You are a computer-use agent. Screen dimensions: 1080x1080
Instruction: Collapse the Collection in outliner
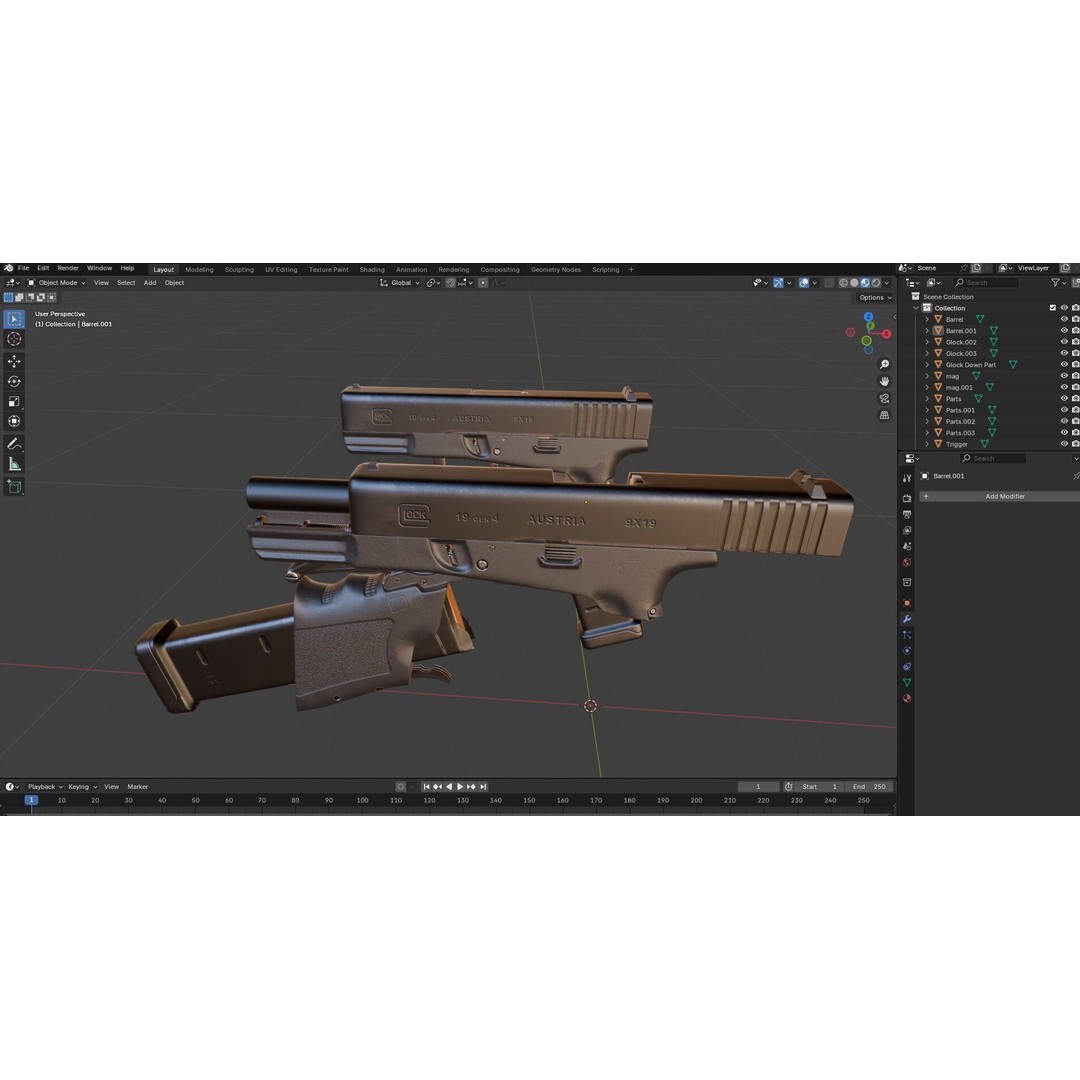(917, 308)
